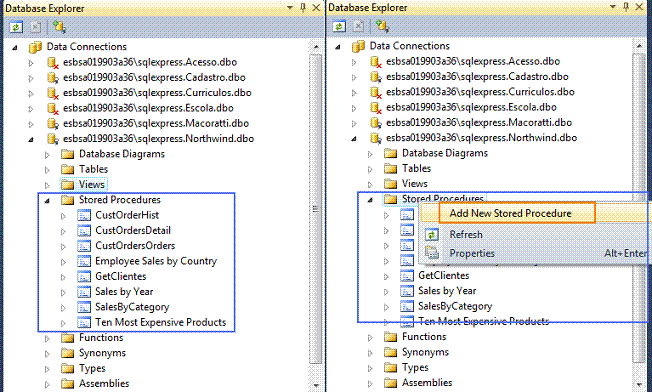
Task: Select CustOrdersOrders in left panel
Action: click(x=135, y=246)
